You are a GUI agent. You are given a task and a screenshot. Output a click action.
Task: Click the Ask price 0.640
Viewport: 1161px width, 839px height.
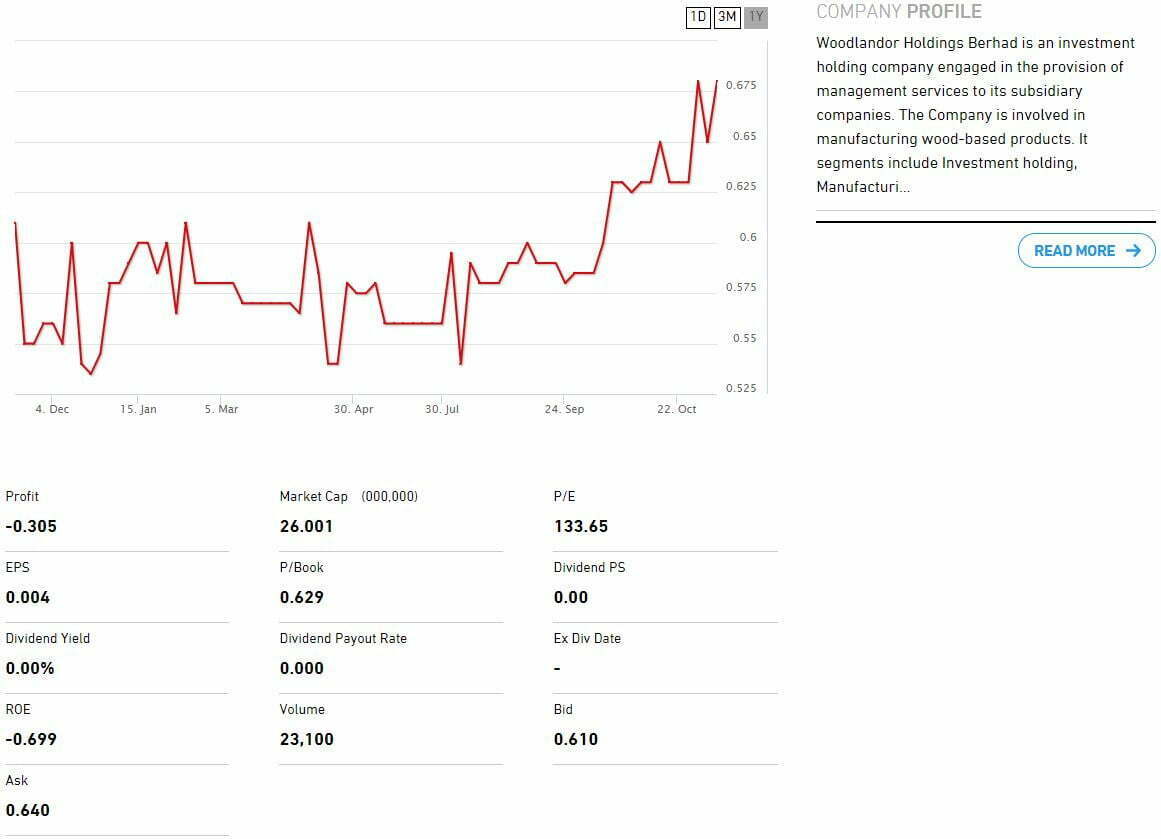coord(27,810)
